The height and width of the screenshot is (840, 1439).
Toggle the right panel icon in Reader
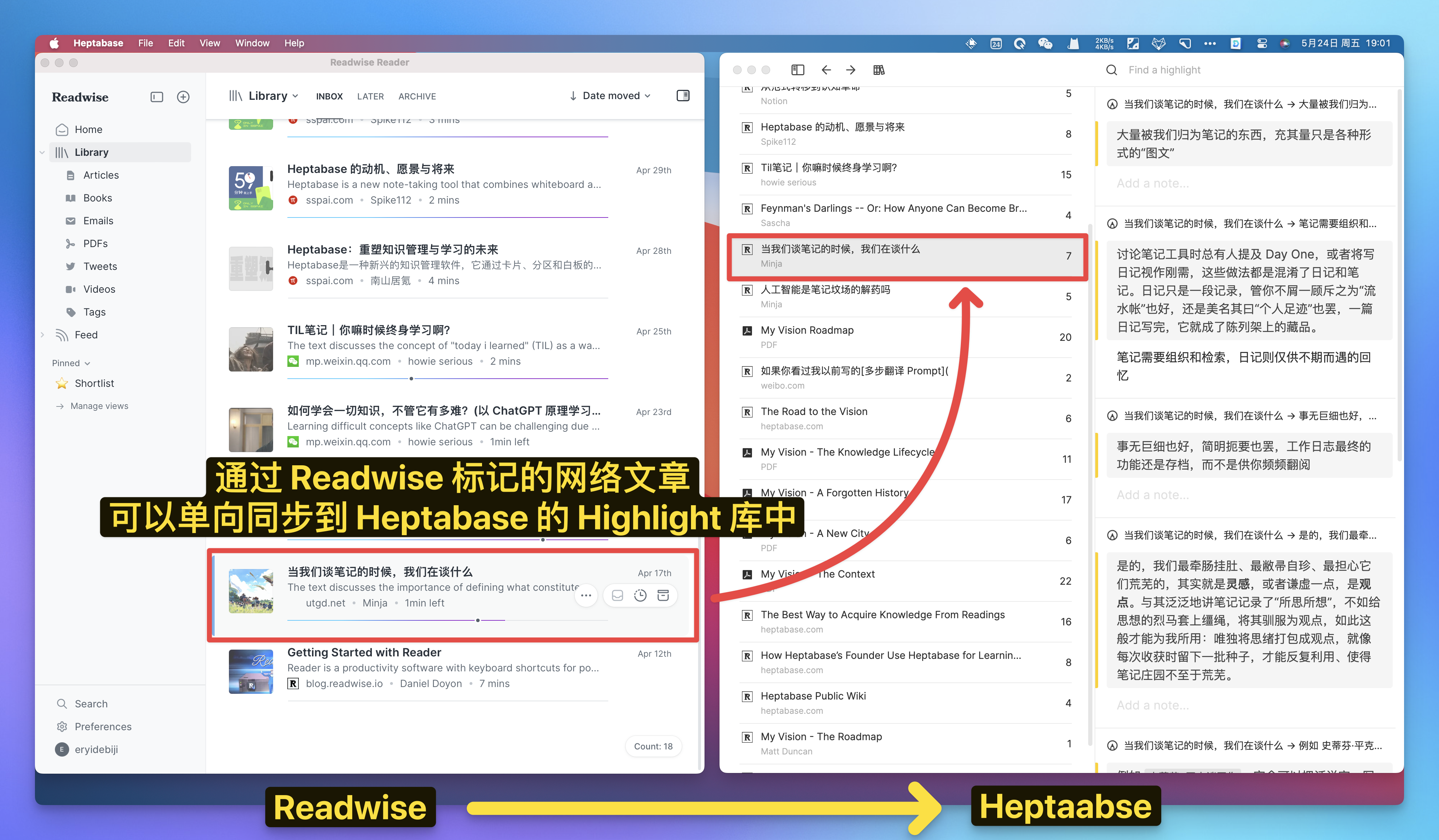(683, 96)
